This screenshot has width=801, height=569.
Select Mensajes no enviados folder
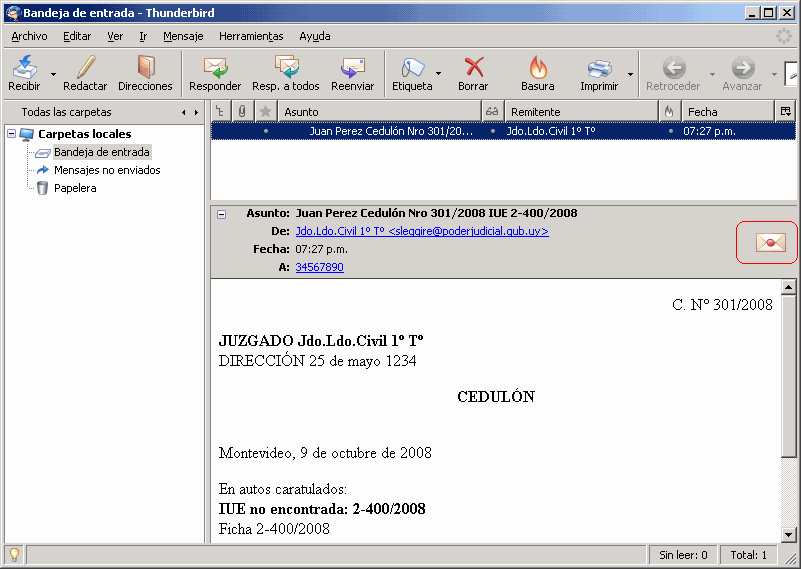tap(107, 170)
